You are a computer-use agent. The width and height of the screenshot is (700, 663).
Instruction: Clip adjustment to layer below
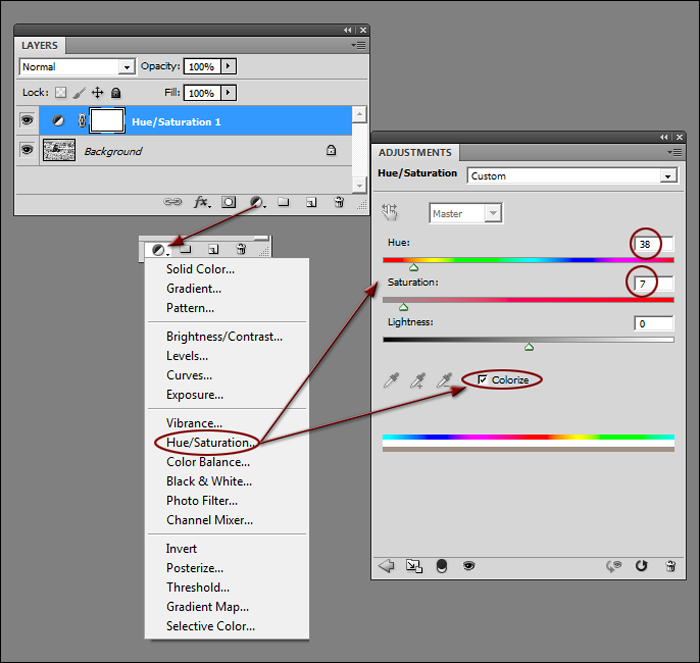pos(442,566)
